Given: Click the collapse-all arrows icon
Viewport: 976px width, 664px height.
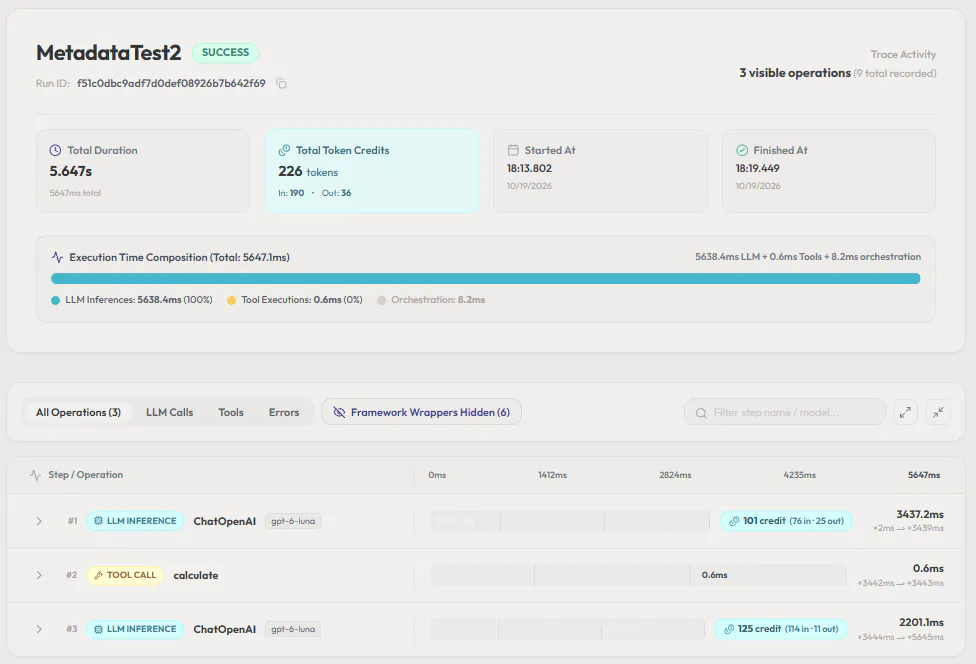Looking at the screenshot, I should [938, 412].
